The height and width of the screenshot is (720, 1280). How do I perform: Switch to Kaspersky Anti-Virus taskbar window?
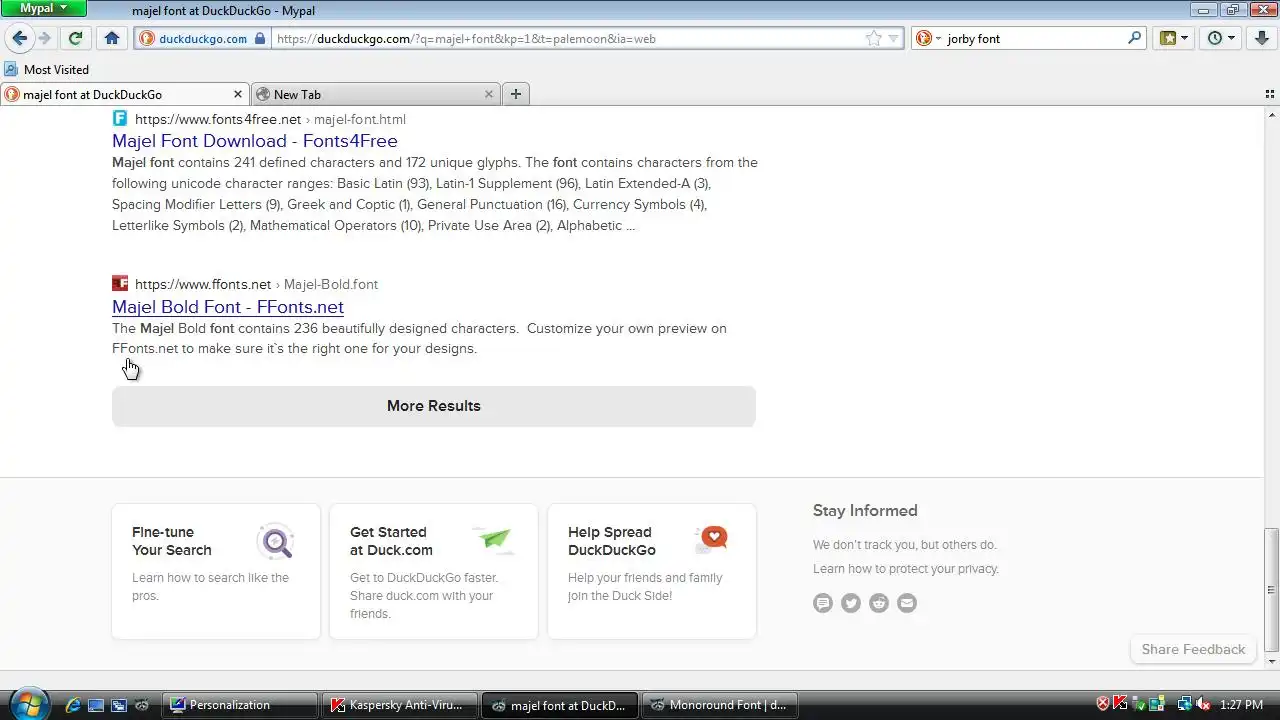tap(400, 705)
